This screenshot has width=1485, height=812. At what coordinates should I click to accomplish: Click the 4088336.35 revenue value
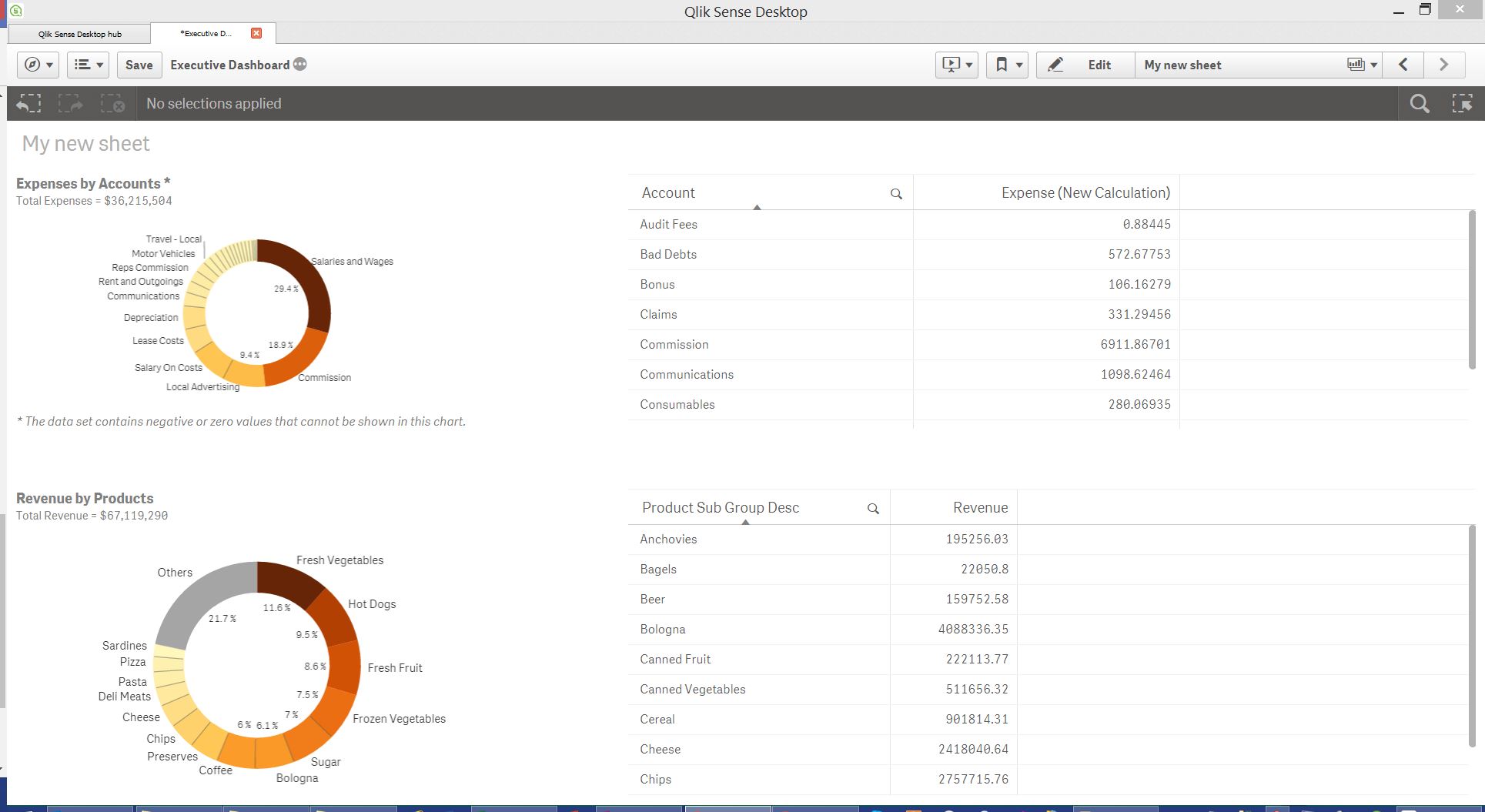[973, 629]
